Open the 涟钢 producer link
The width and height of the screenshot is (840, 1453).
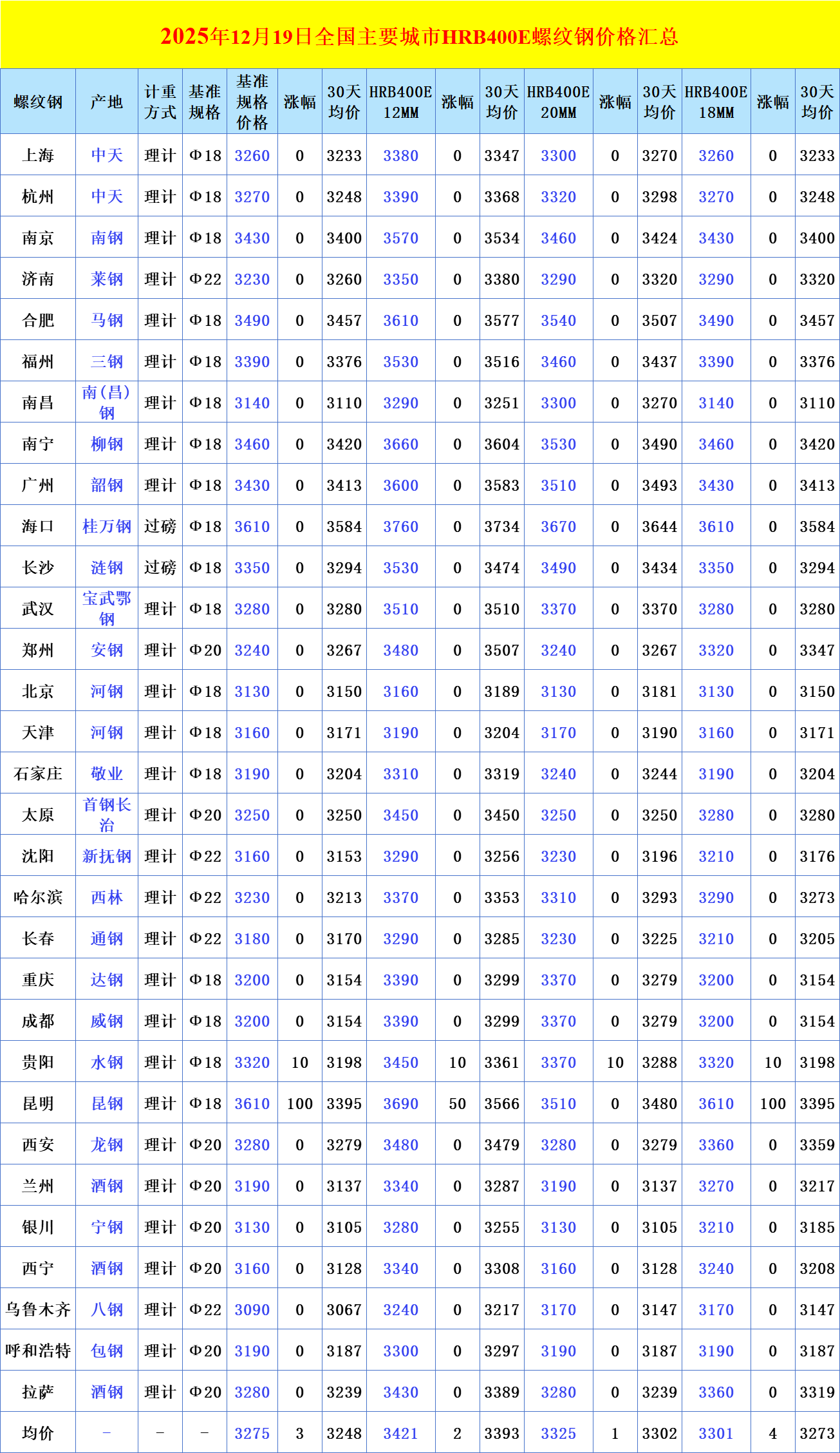click(107, 568)
